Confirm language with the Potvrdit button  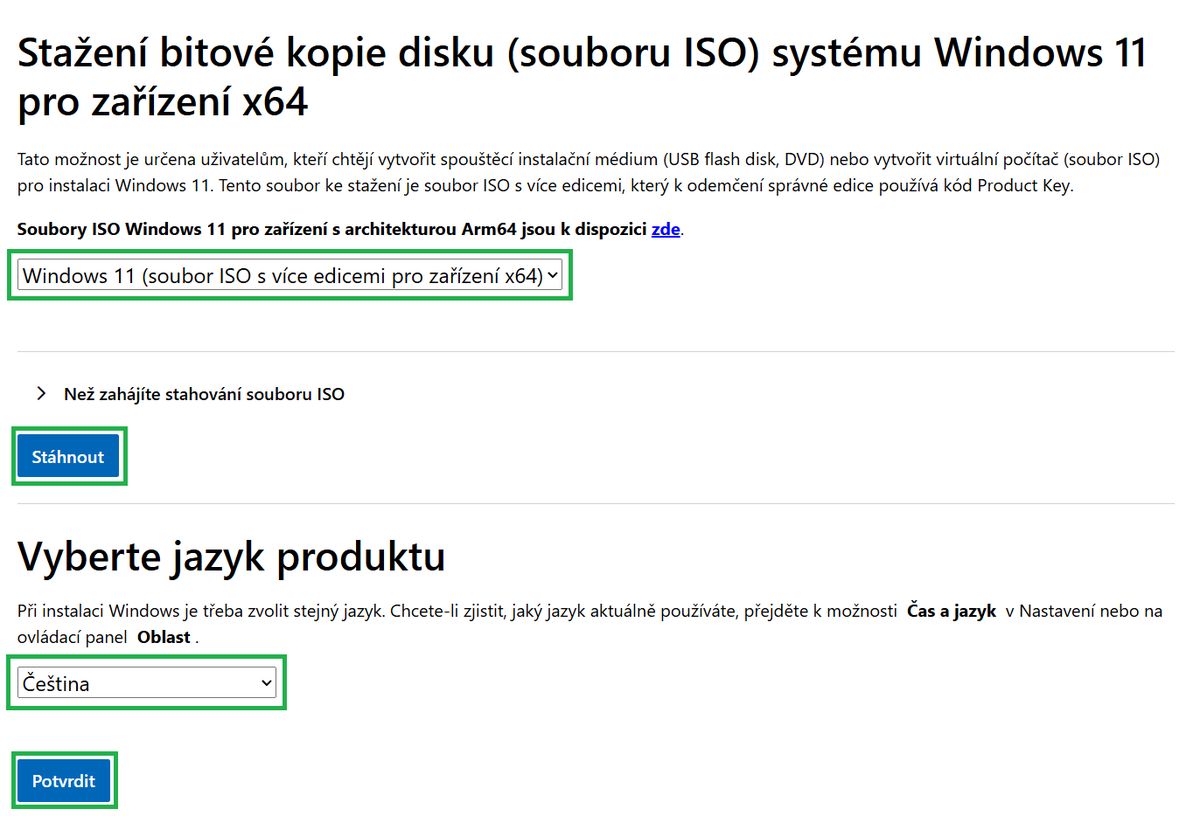(x=64, y=780)
